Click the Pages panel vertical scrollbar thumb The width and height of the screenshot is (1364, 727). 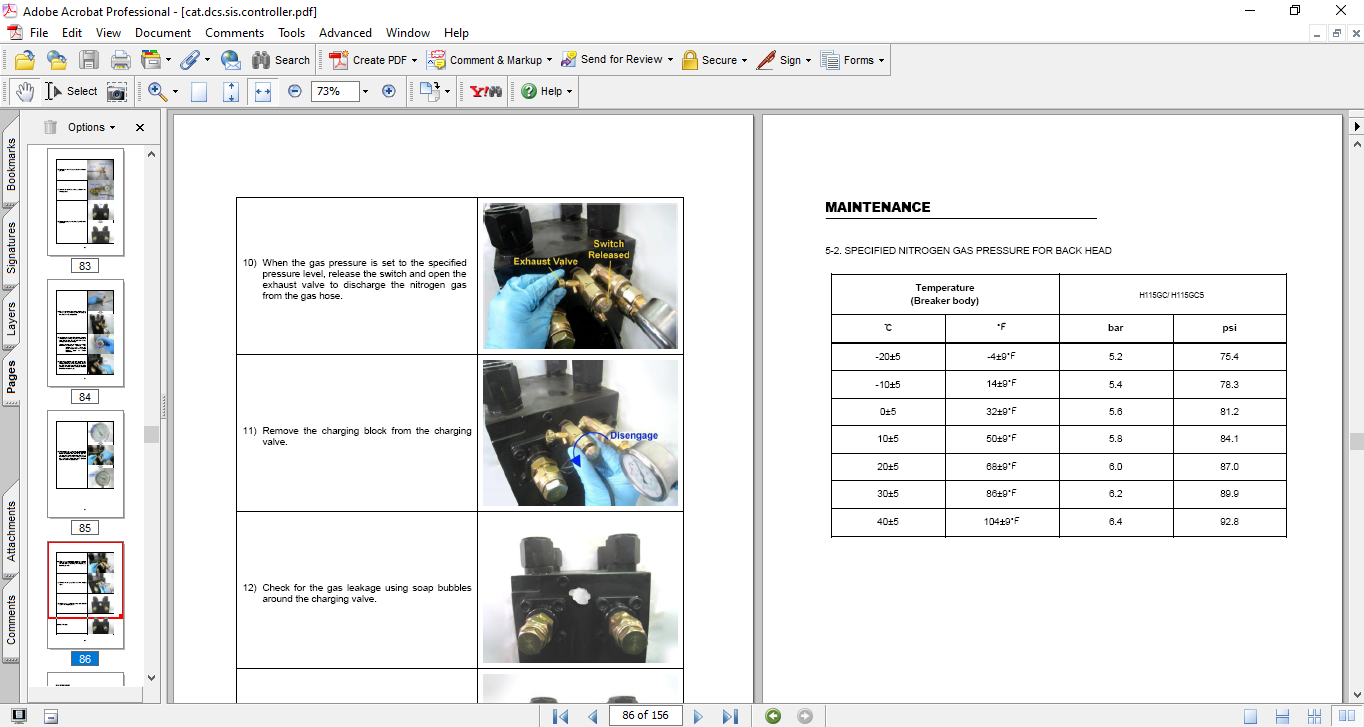[151, 434]
